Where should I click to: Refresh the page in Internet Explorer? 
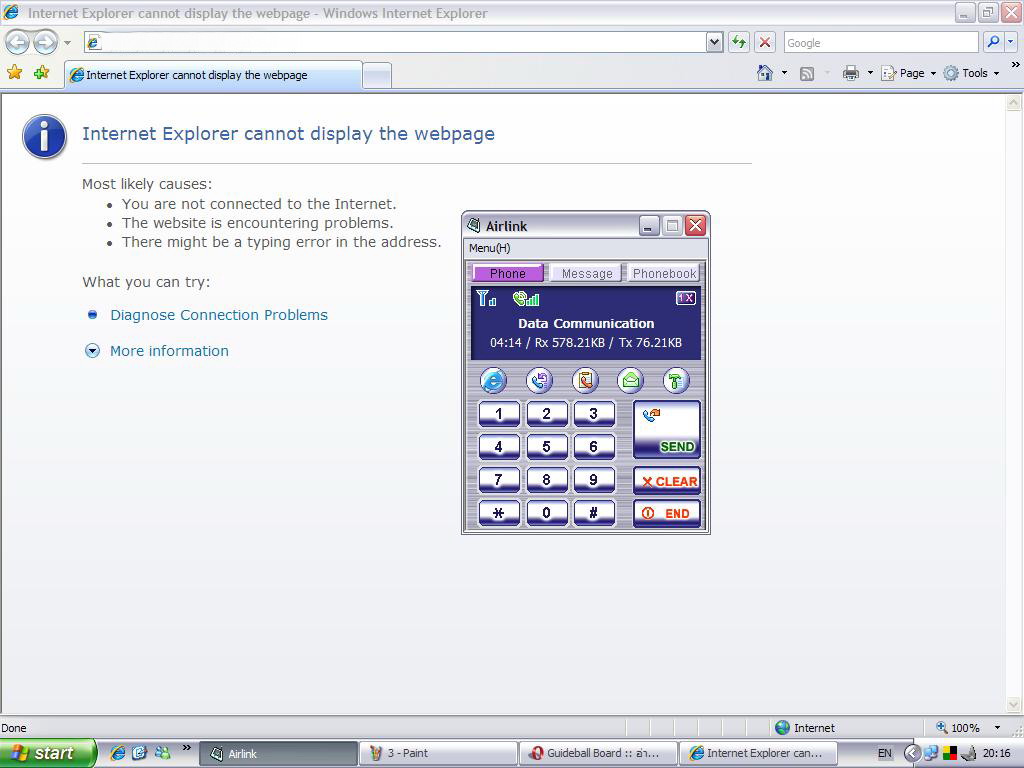pyautogui.click(x=739, y=42)
